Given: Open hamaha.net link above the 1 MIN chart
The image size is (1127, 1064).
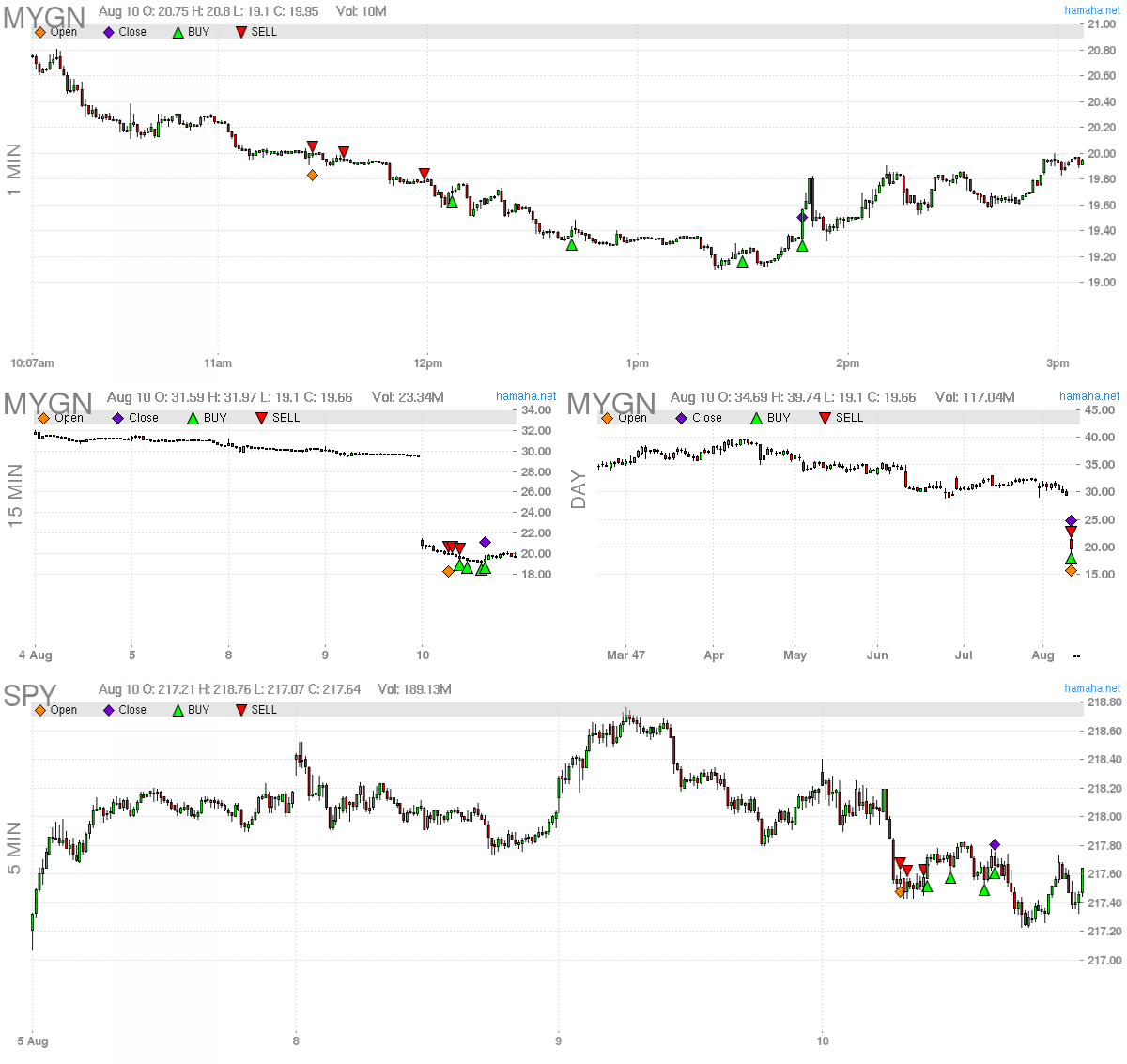Looking at the screenshot, I should pos(1091,10).
